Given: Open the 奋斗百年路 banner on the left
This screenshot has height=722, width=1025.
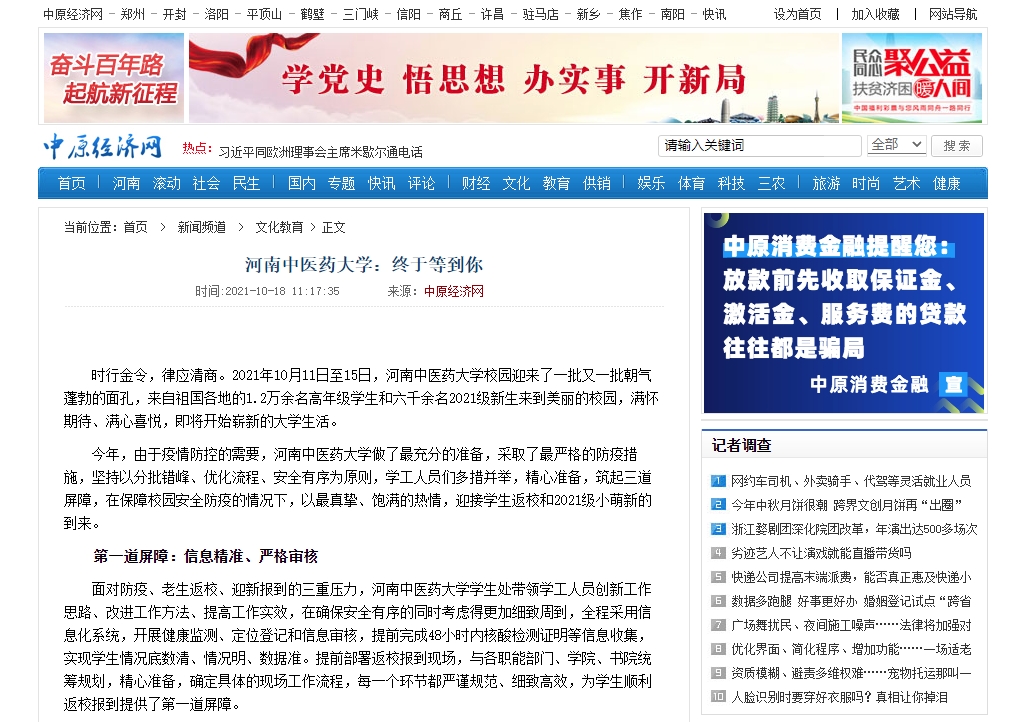Looking at the screenshot, I should point(114,78).
